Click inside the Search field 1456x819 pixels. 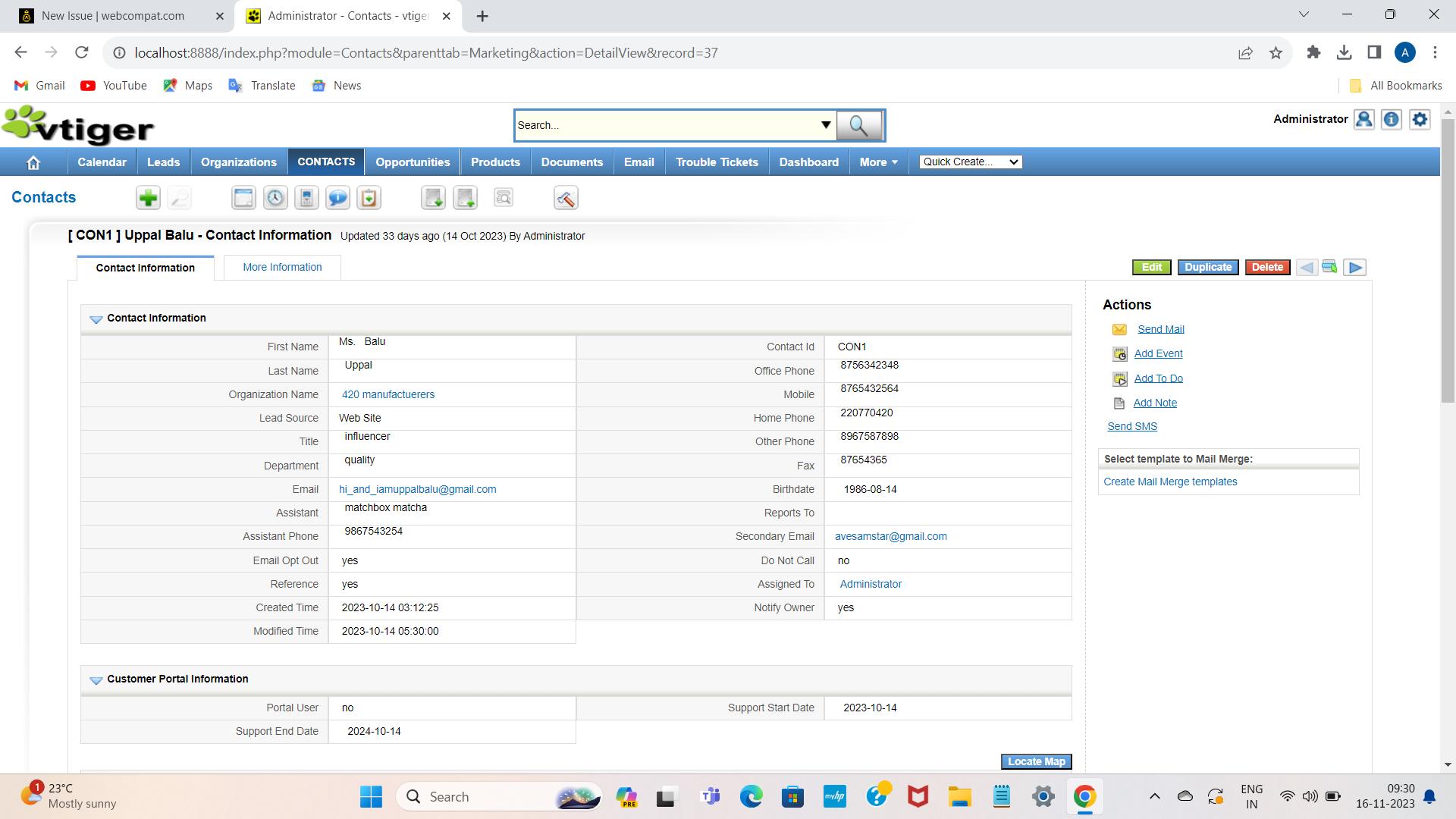(x=667, y=125)
